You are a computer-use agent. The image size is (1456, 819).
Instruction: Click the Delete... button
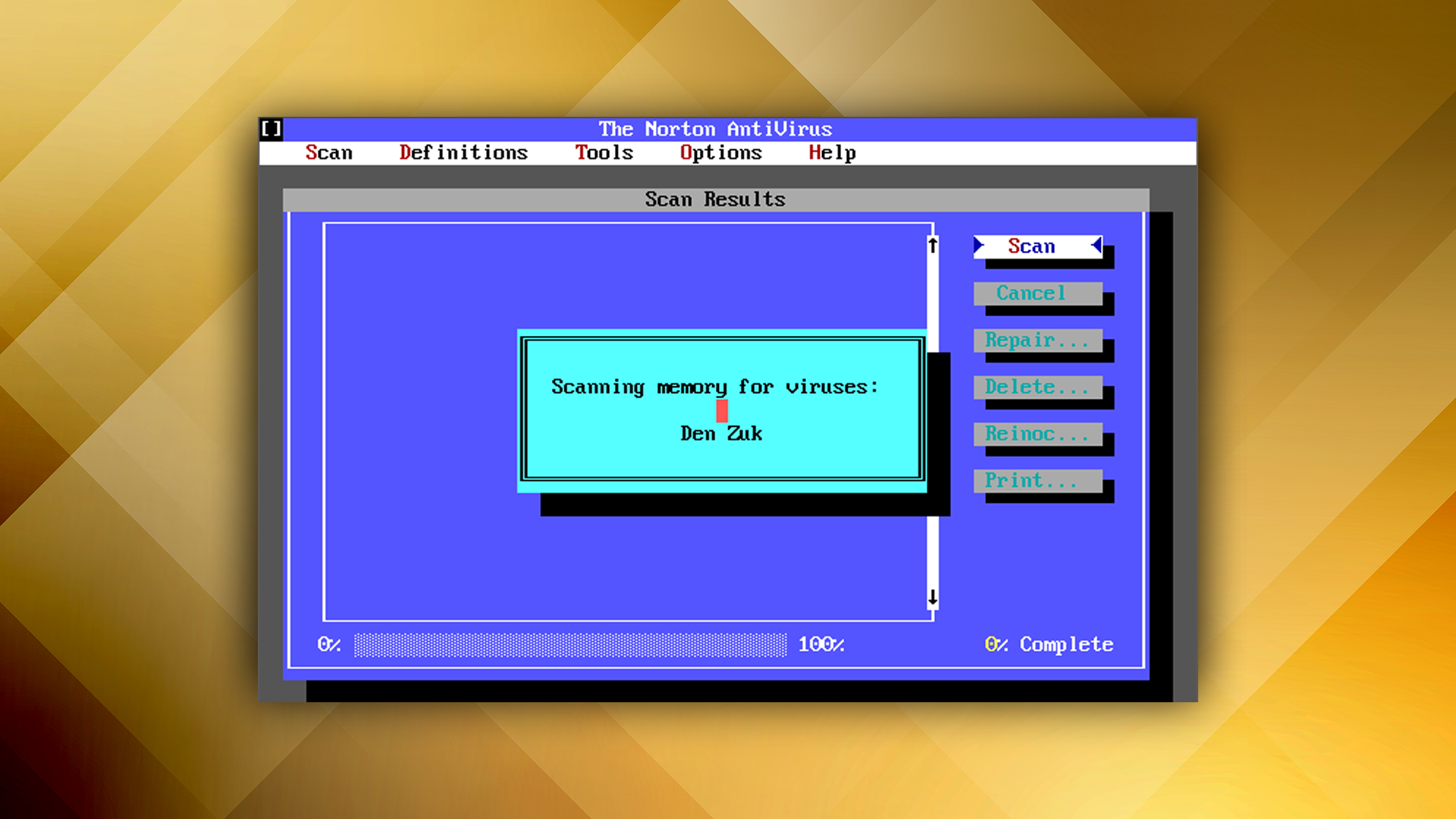[x=1037, y=387]
